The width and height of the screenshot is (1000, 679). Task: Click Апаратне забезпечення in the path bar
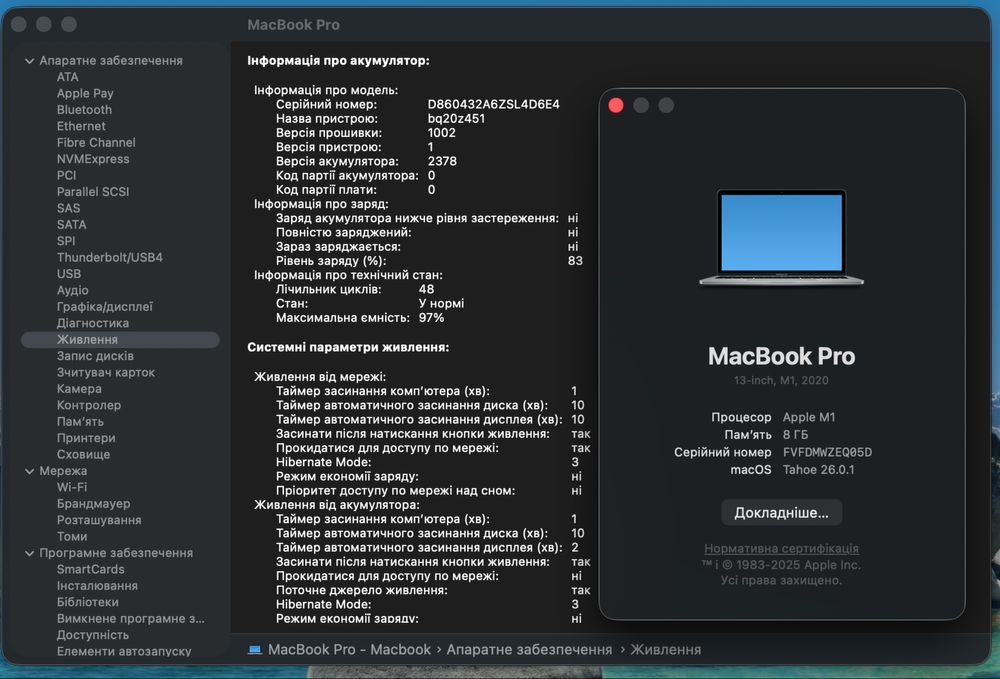(x=529, y=650)
